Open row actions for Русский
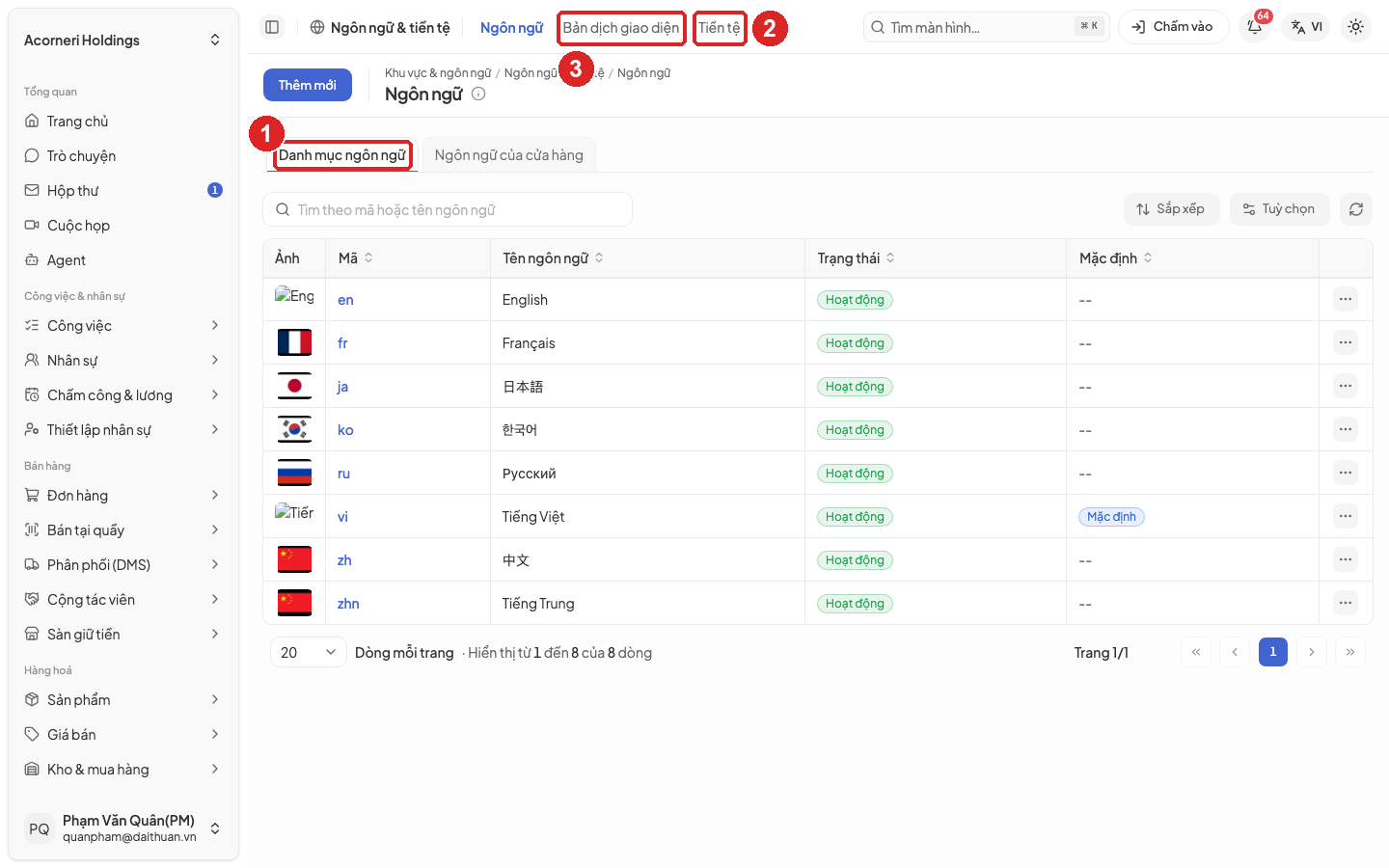Image resolution: width=1389 pixels, height=868 pixels. click(1345, 473)
